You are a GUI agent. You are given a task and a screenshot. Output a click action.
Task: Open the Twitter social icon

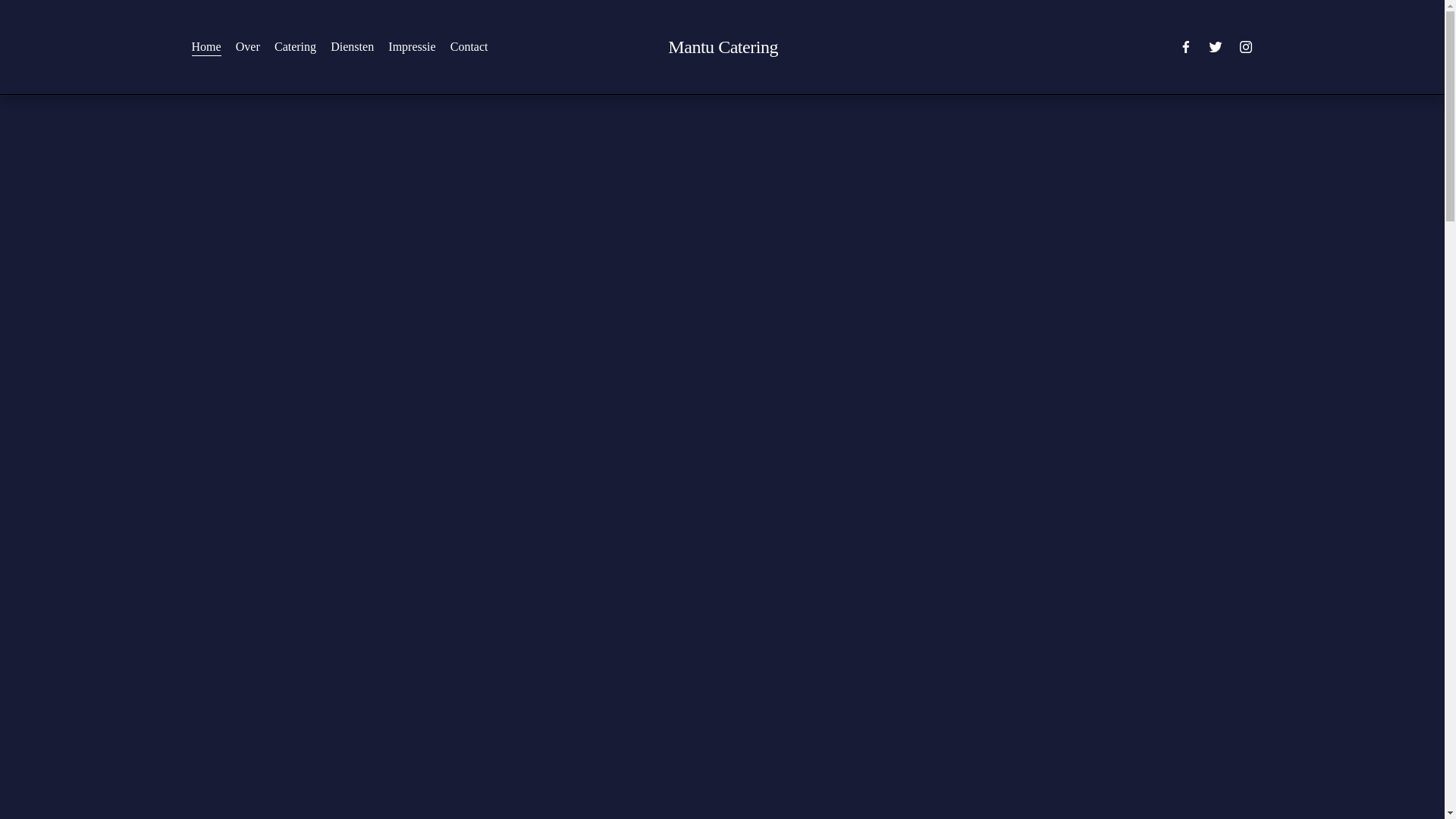[x=1216, y=47]
